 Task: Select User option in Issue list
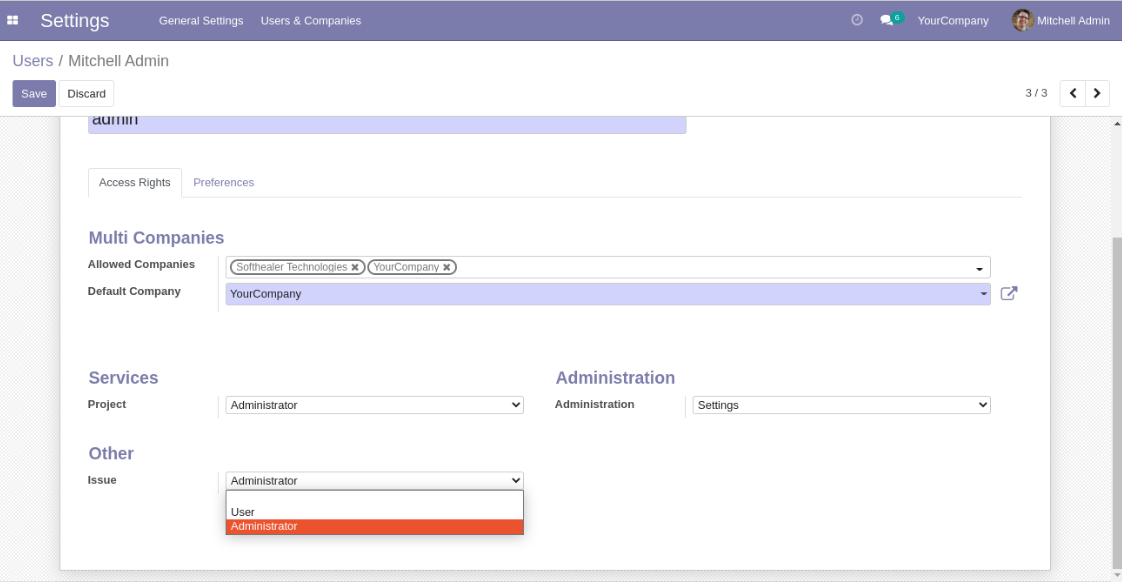374,512
